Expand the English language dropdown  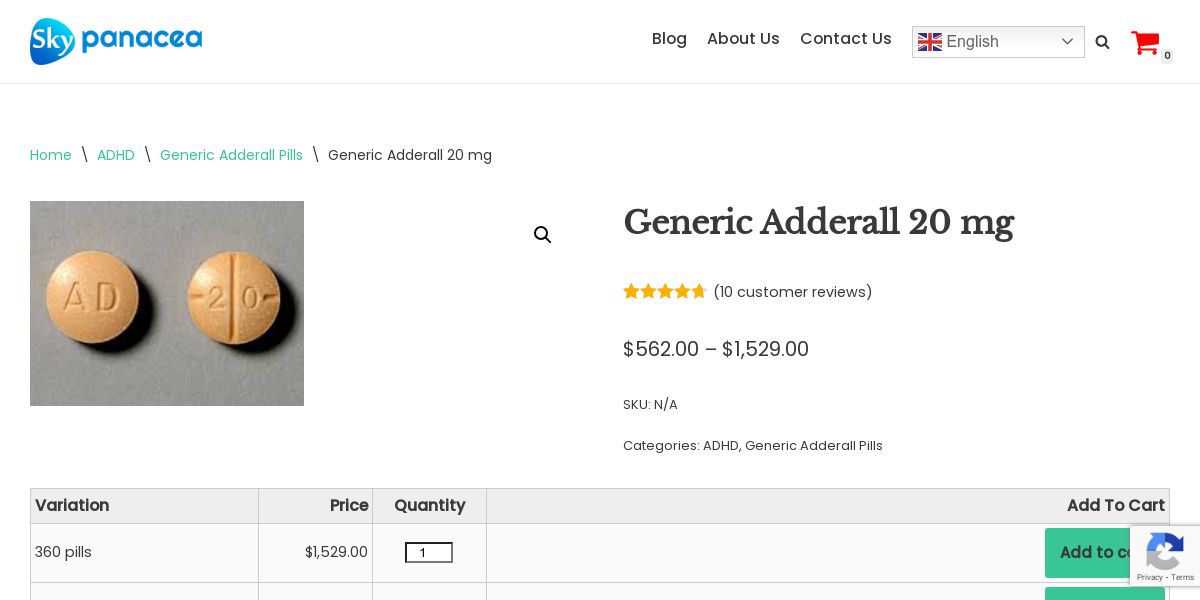(x=1066, y=42)
